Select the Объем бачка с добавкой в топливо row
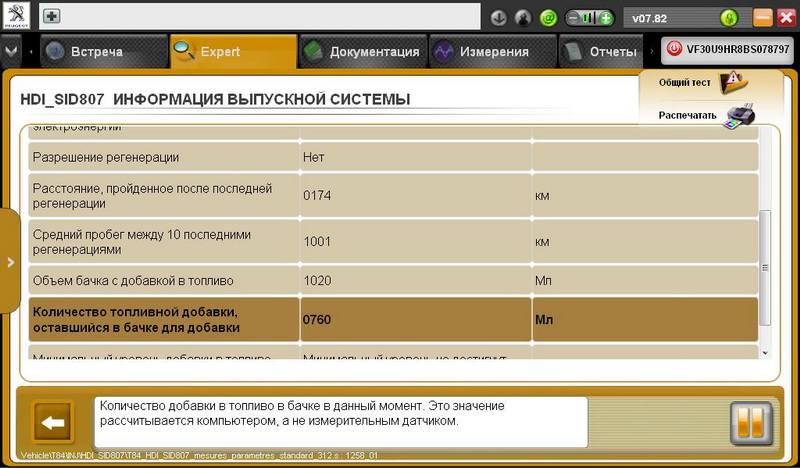 point(390,281)
